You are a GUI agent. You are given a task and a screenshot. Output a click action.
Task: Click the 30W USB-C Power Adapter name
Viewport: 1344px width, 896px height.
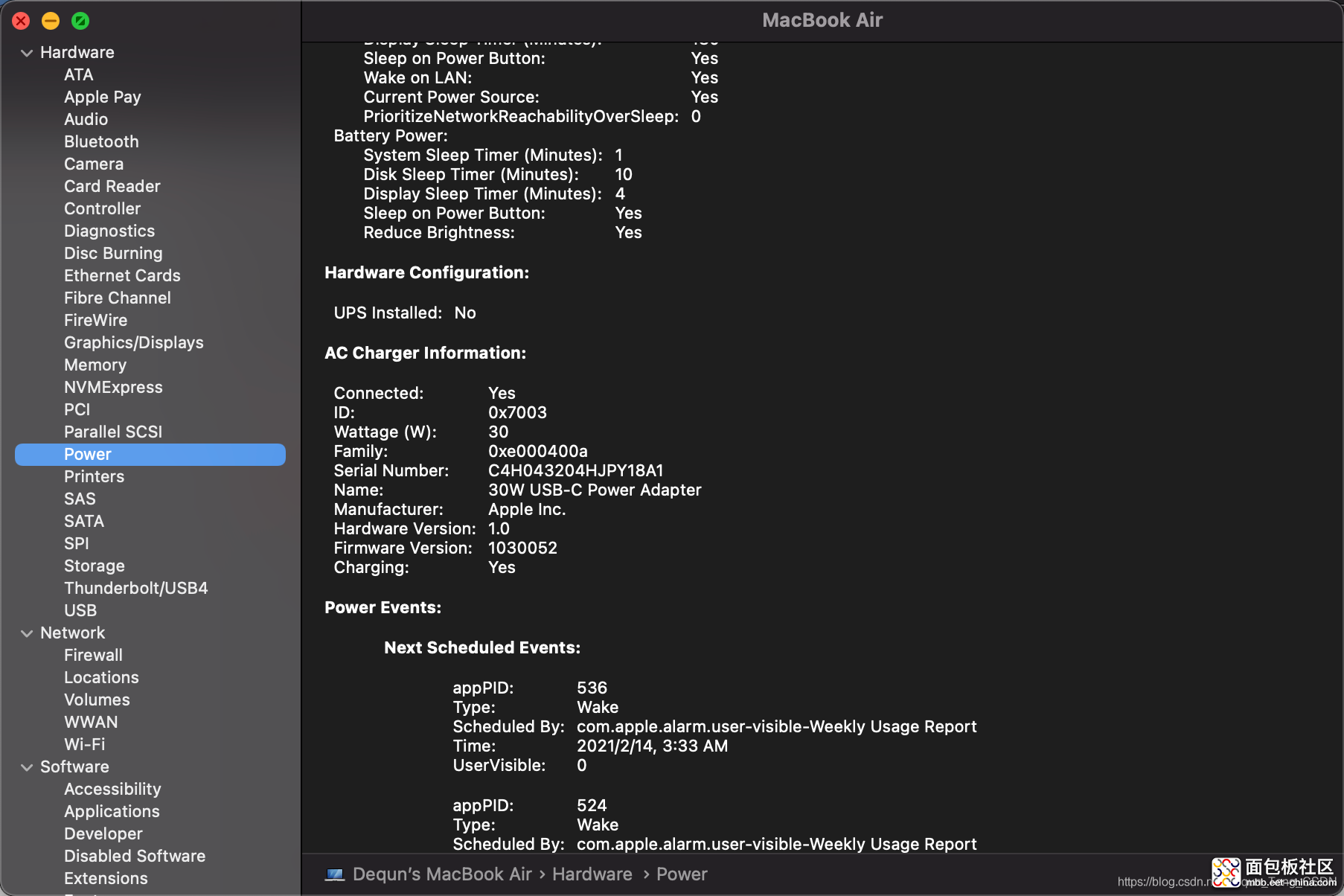click(595, 490)
